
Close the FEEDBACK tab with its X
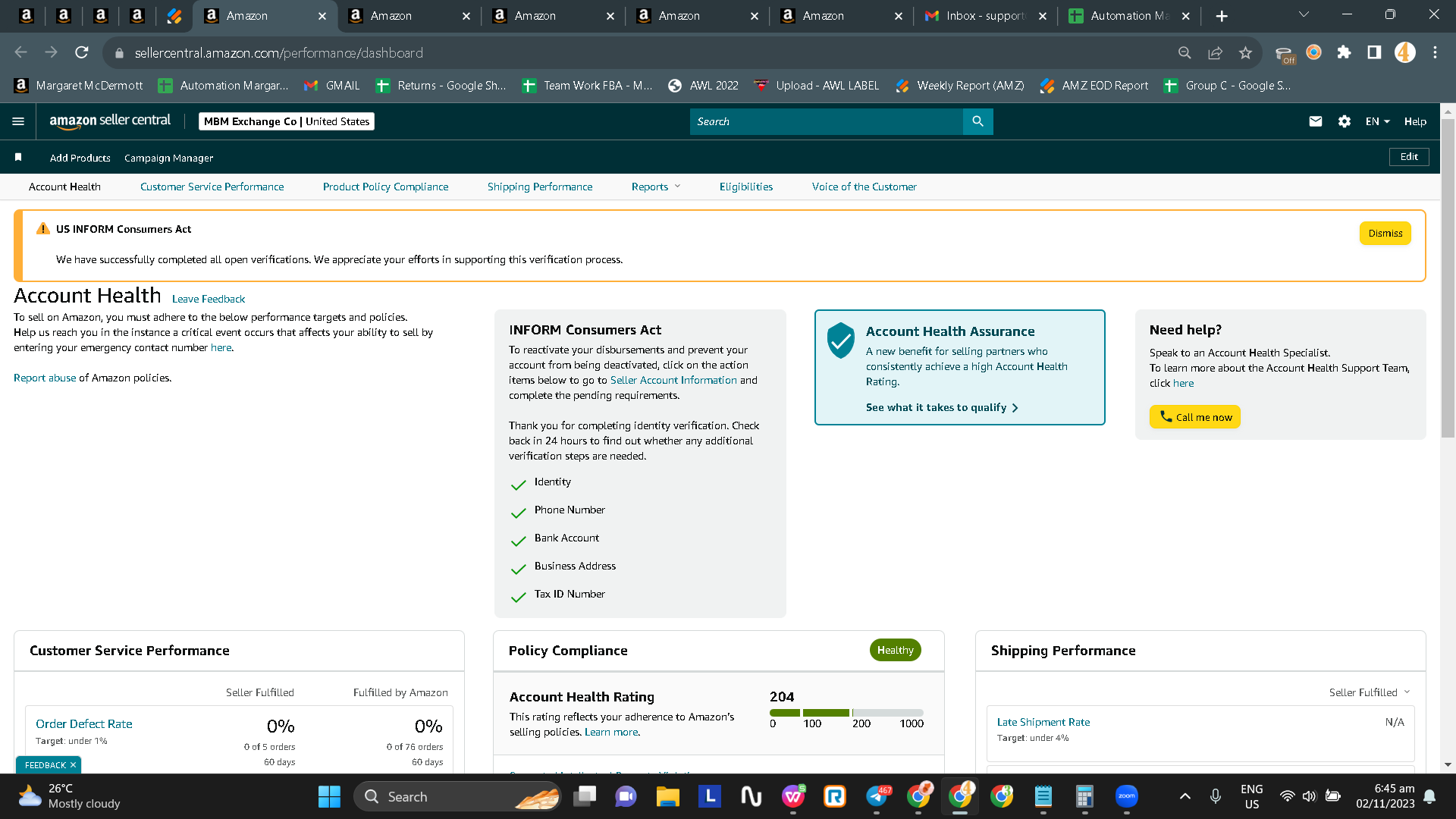73,765
